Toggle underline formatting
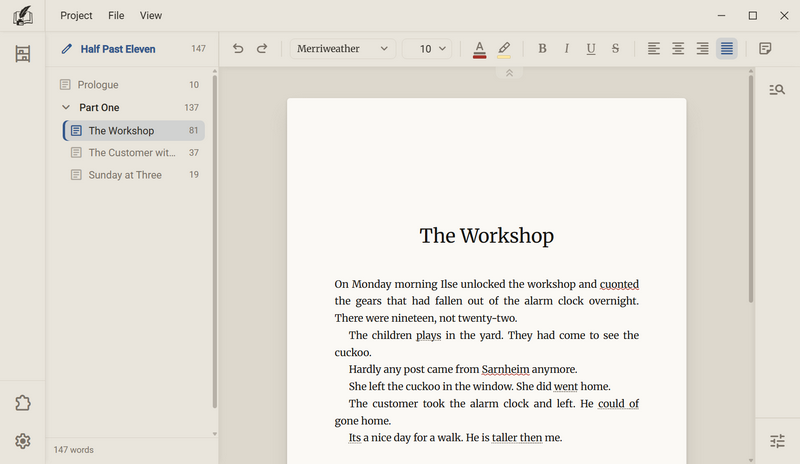800x464 pixels. click(x=591, y=48)
